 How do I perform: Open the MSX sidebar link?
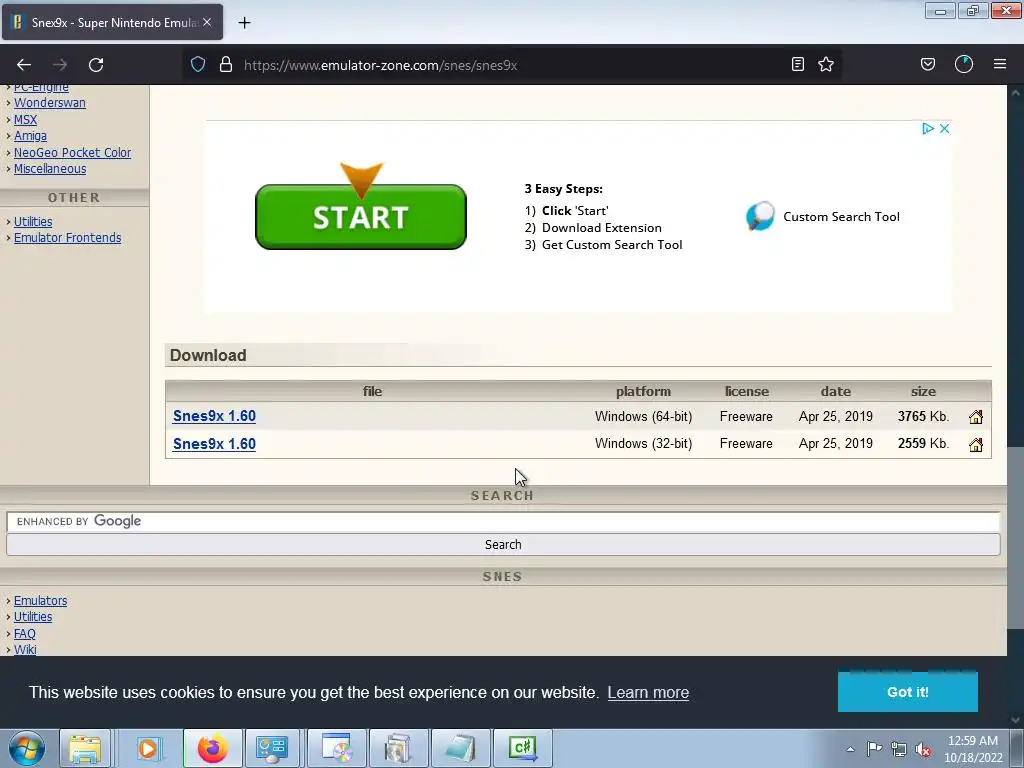click(x=25, y=120)
